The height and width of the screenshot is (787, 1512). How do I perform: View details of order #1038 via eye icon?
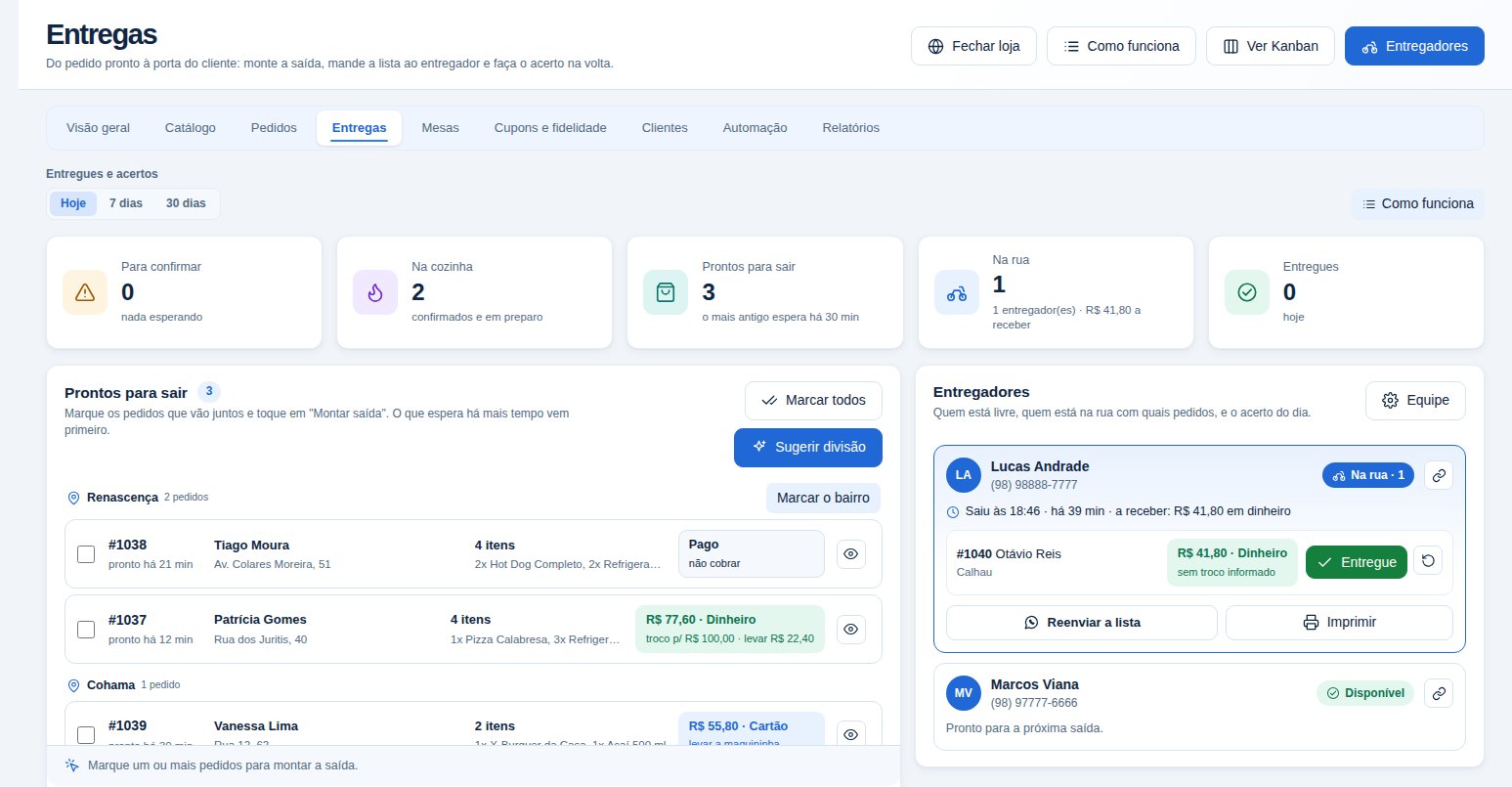[x=851, y=554]
